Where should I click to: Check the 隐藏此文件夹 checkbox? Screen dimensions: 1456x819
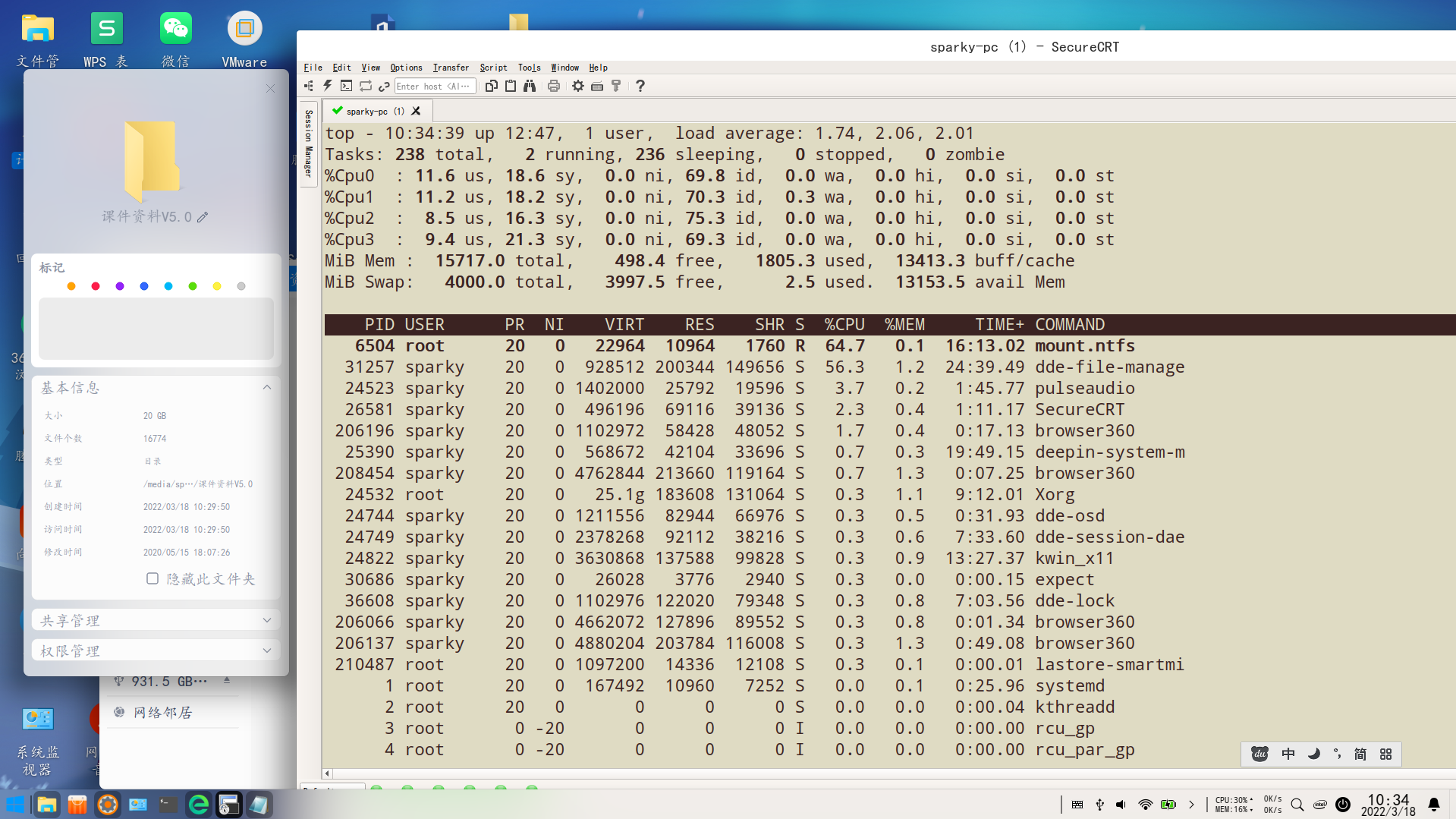153,578
